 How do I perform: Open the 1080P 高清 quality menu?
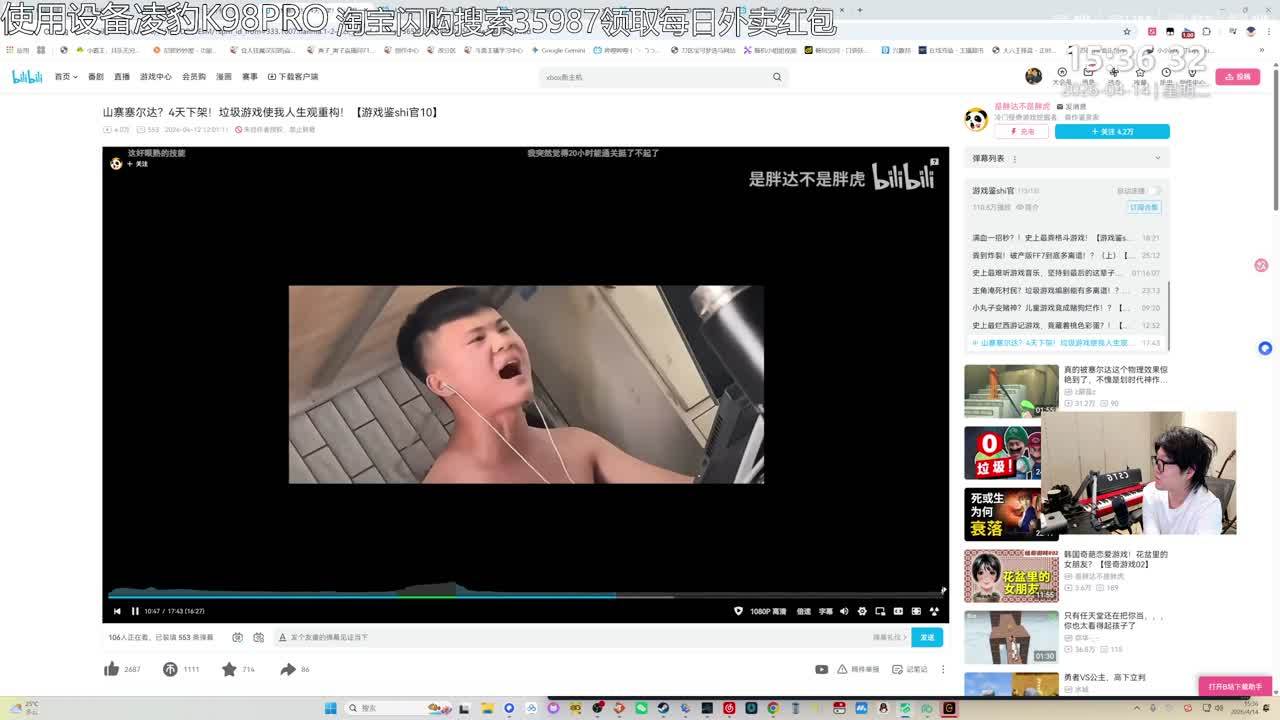coord(768,611)
